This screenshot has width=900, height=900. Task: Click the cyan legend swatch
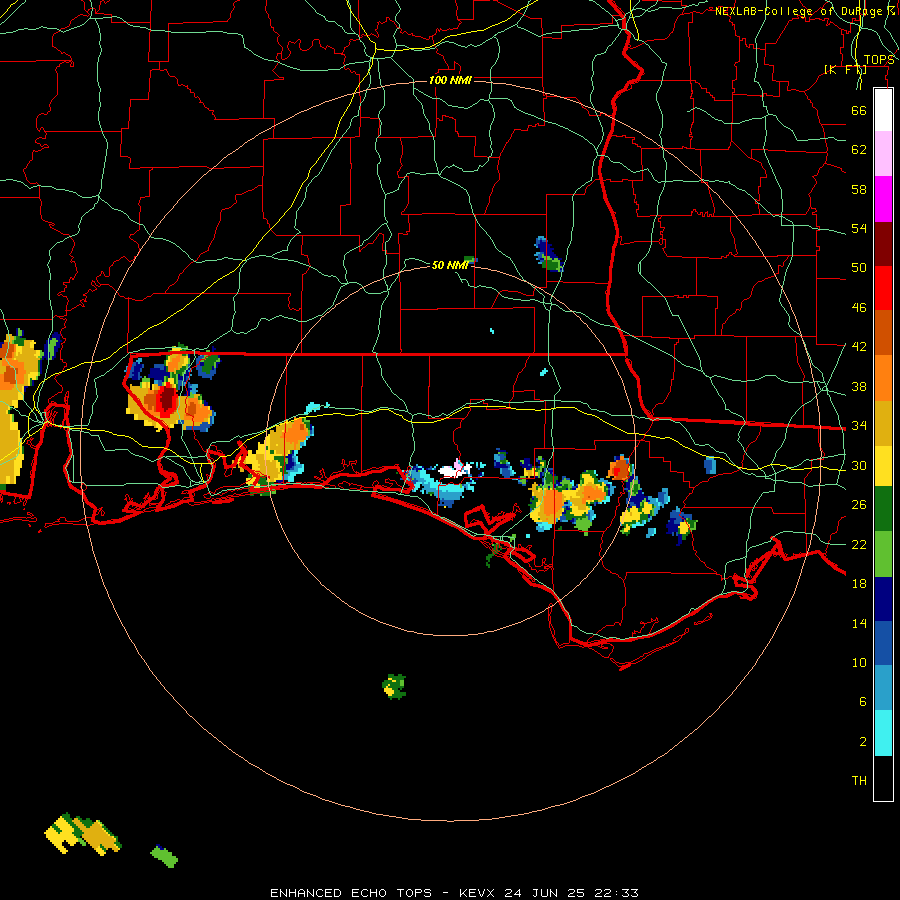click(883, 733)
